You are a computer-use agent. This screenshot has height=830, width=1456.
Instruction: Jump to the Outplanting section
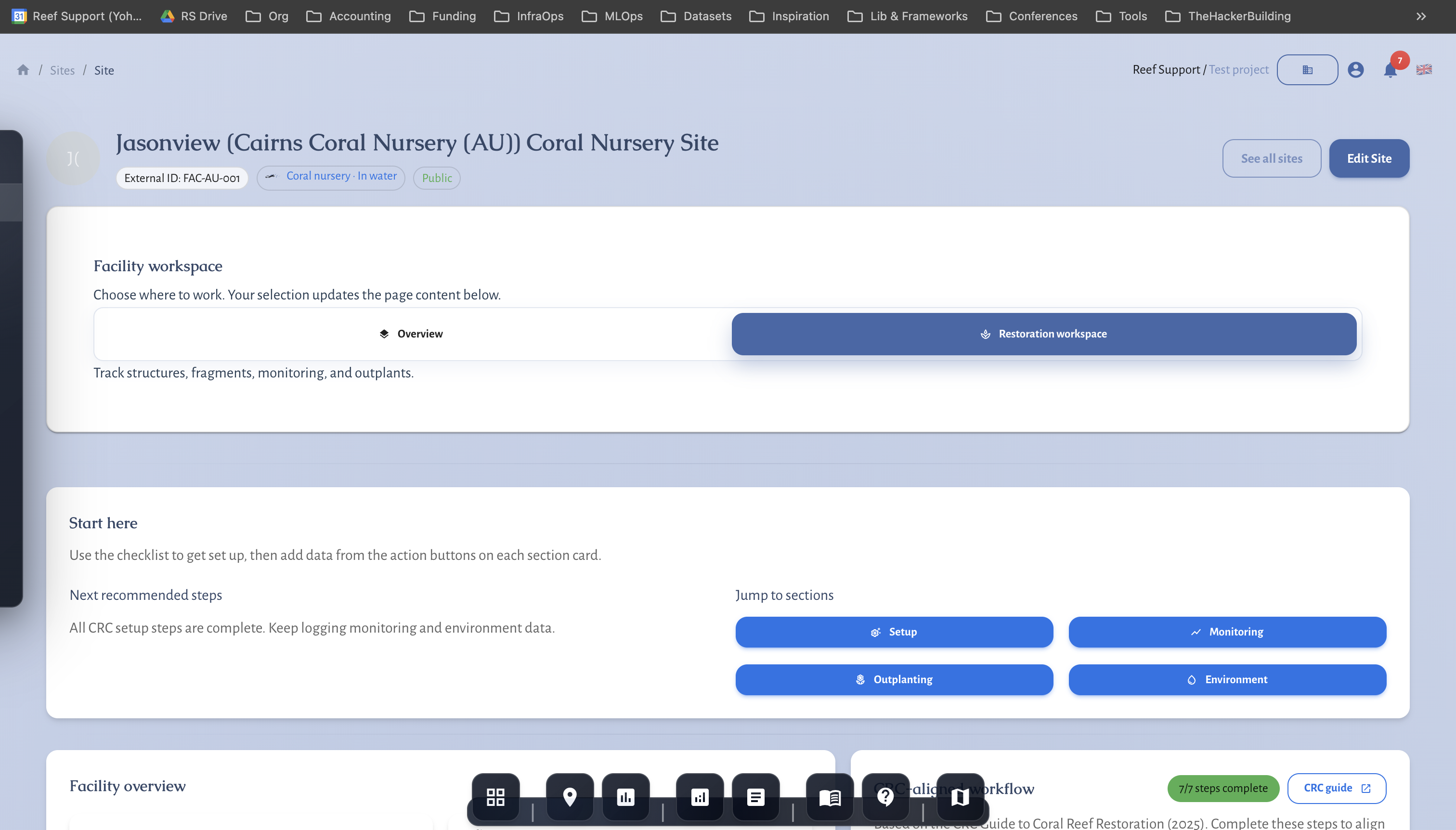894,679
